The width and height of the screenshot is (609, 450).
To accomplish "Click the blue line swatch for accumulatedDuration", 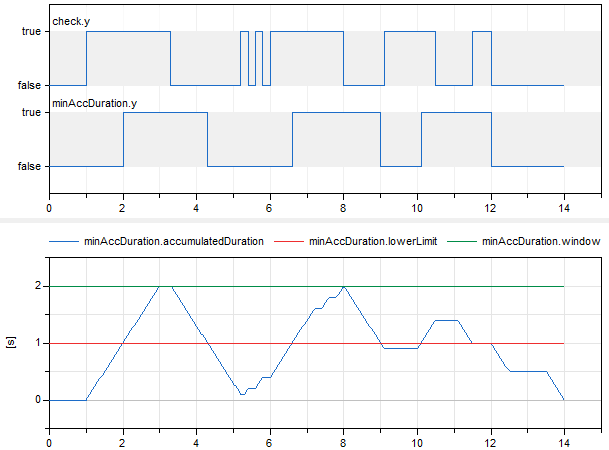I will [x=63, y=241].
